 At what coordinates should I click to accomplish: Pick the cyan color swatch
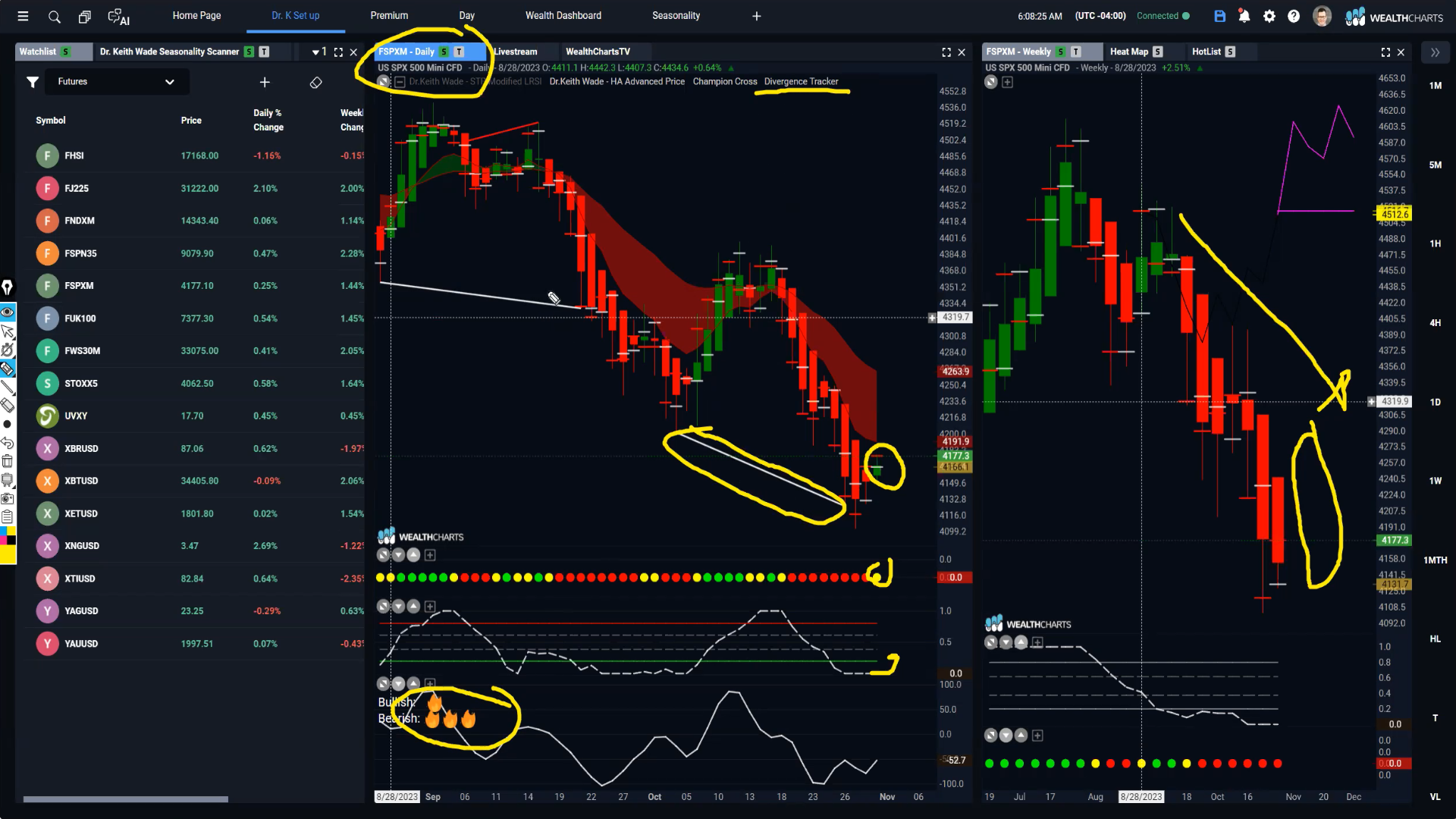4,532
